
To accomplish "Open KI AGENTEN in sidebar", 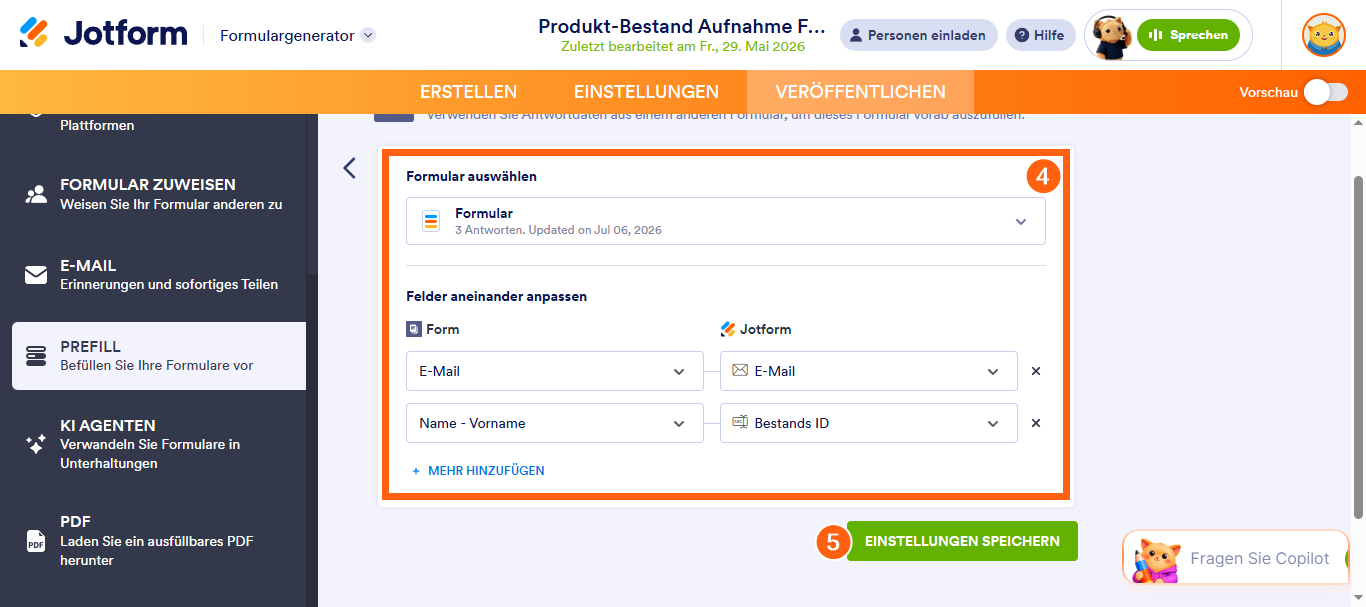I will 159,444.
